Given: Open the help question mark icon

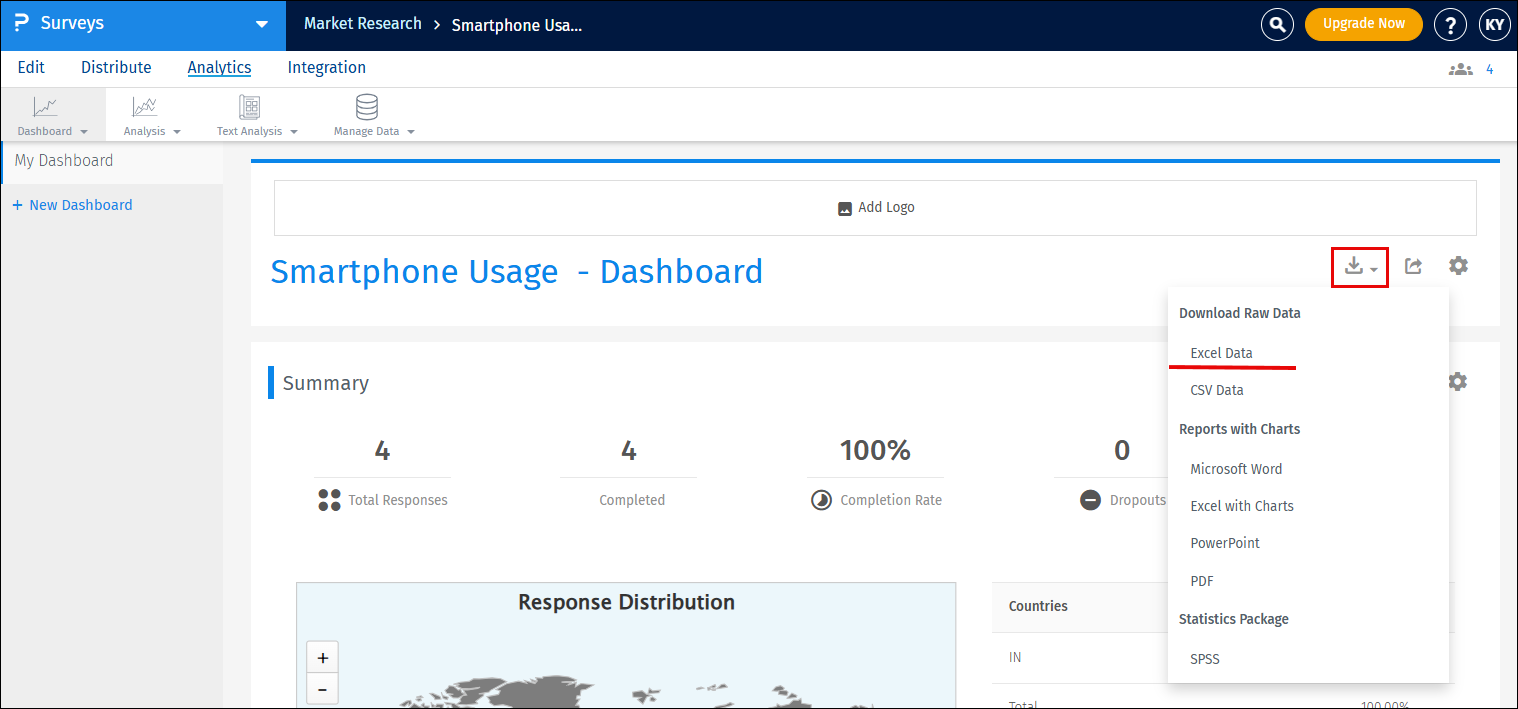Looking at the screenshot, I should pos(1450,25).
